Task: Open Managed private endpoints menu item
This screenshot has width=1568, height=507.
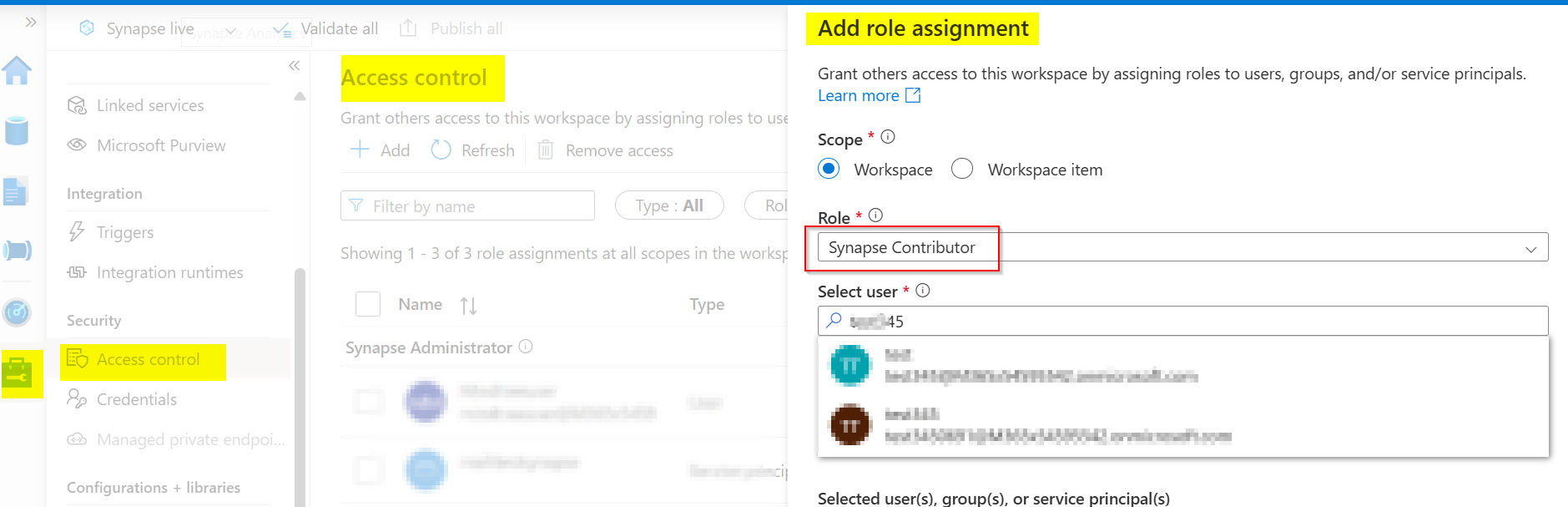Action: tap(191, 439)
